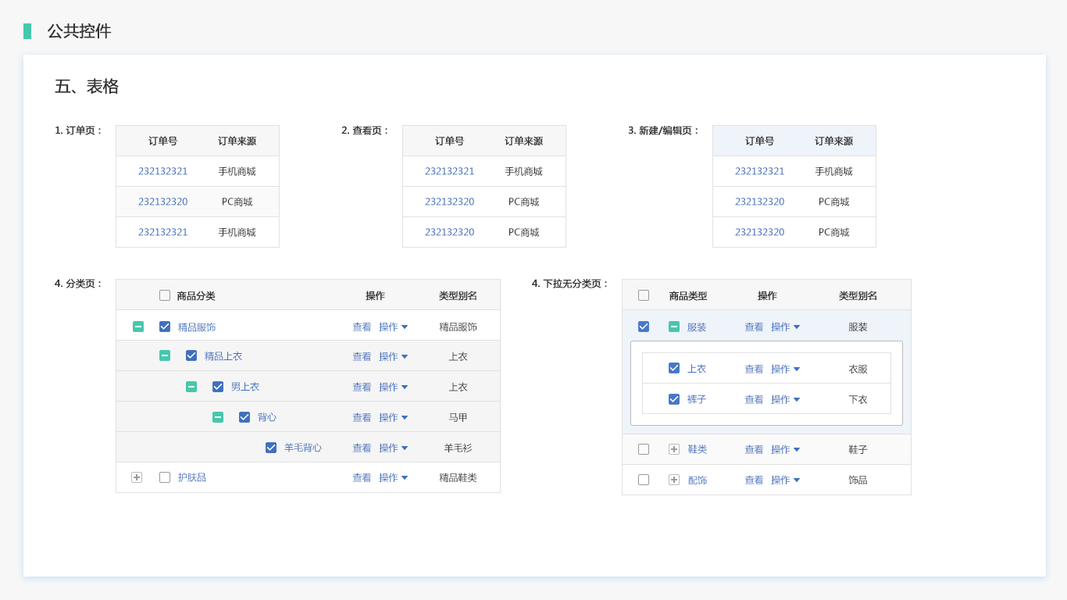1067x600 pixels.
Task: Click the green minus icon next to 背心
Action: [218, 417]
